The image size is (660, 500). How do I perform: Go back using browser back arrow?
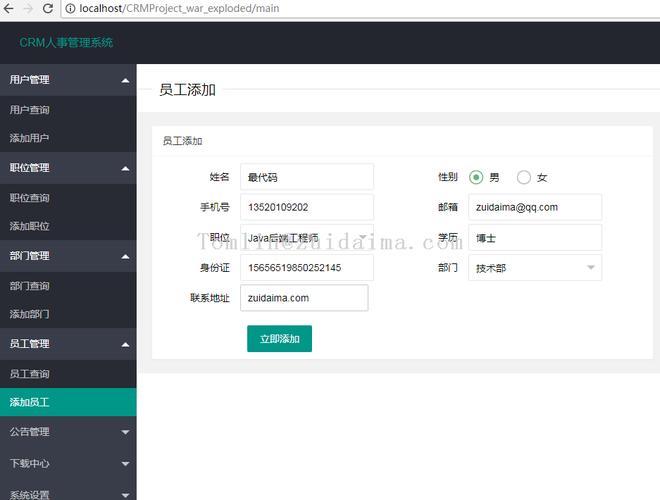[x=9, y=8]
